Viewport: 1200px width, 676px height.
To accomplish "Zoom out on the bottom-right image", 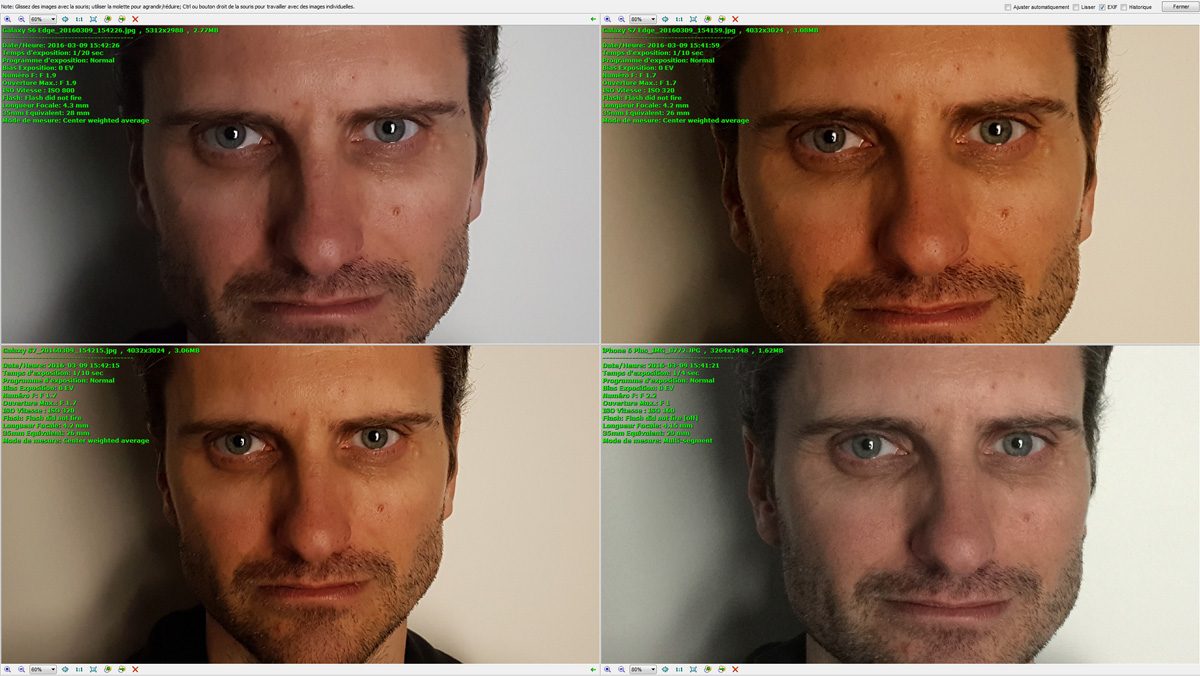I will click(620, 669).
